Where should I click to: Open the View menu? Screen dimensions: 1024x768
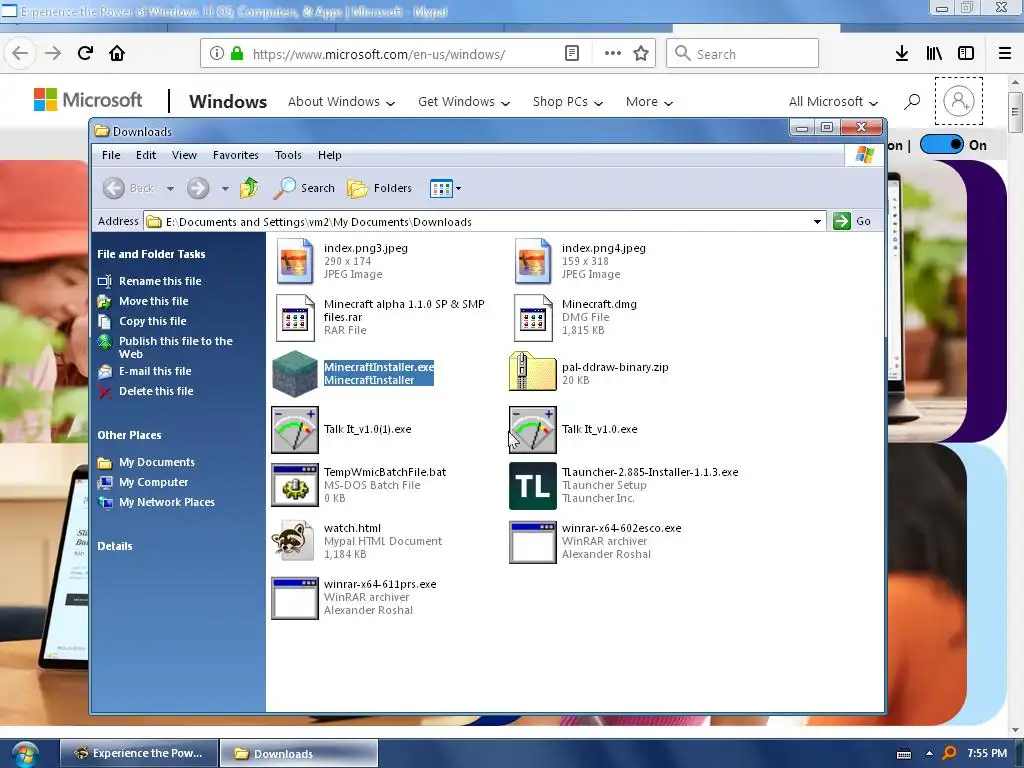pyautogui.click(x=184, y=155)
